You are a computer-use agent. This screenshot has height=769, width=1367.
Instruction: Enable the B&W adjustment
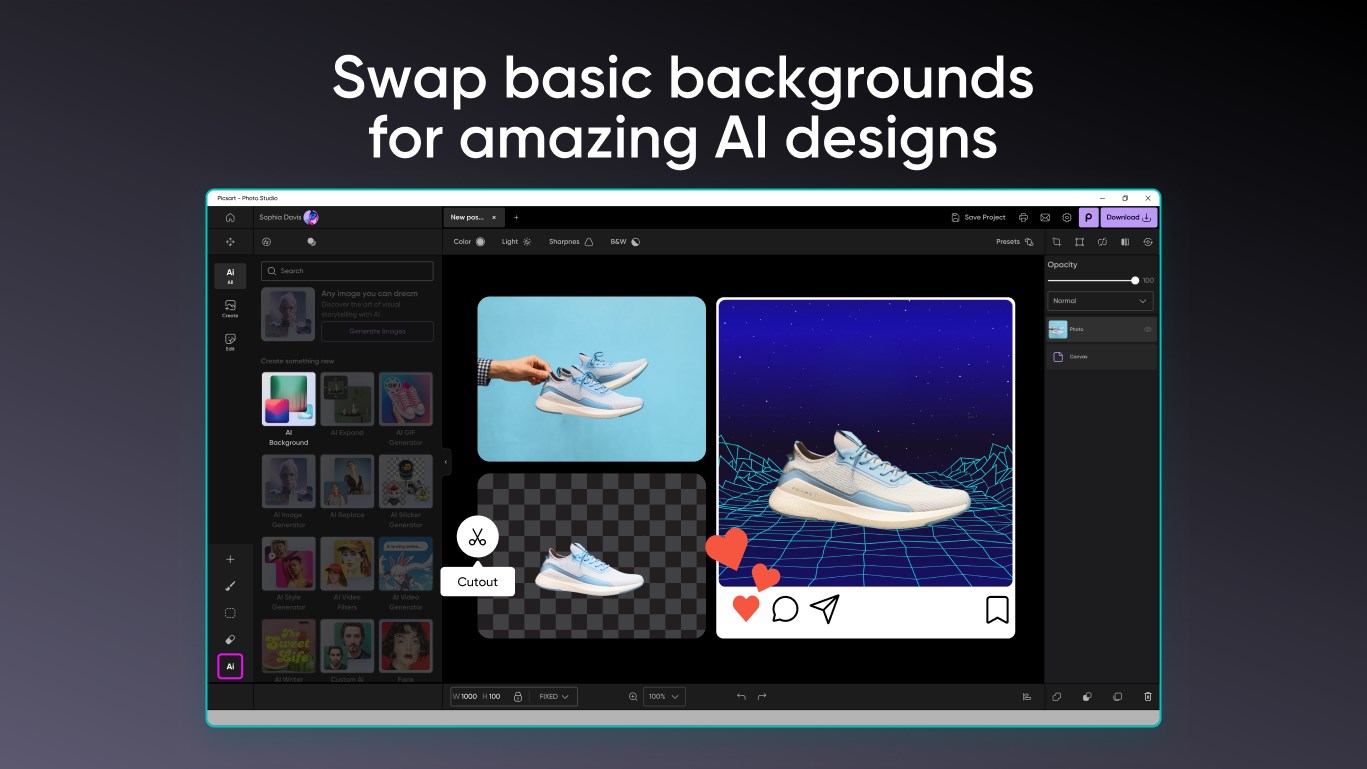pyautogui.click(x=624, y=241)
